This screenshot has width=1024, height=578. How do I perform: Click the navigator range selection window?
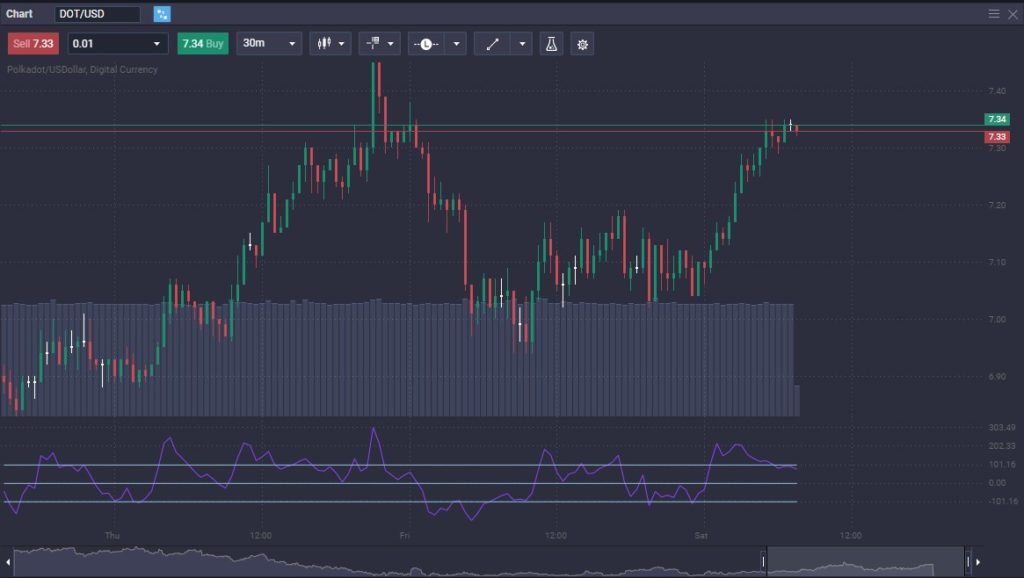pos(865,562)
